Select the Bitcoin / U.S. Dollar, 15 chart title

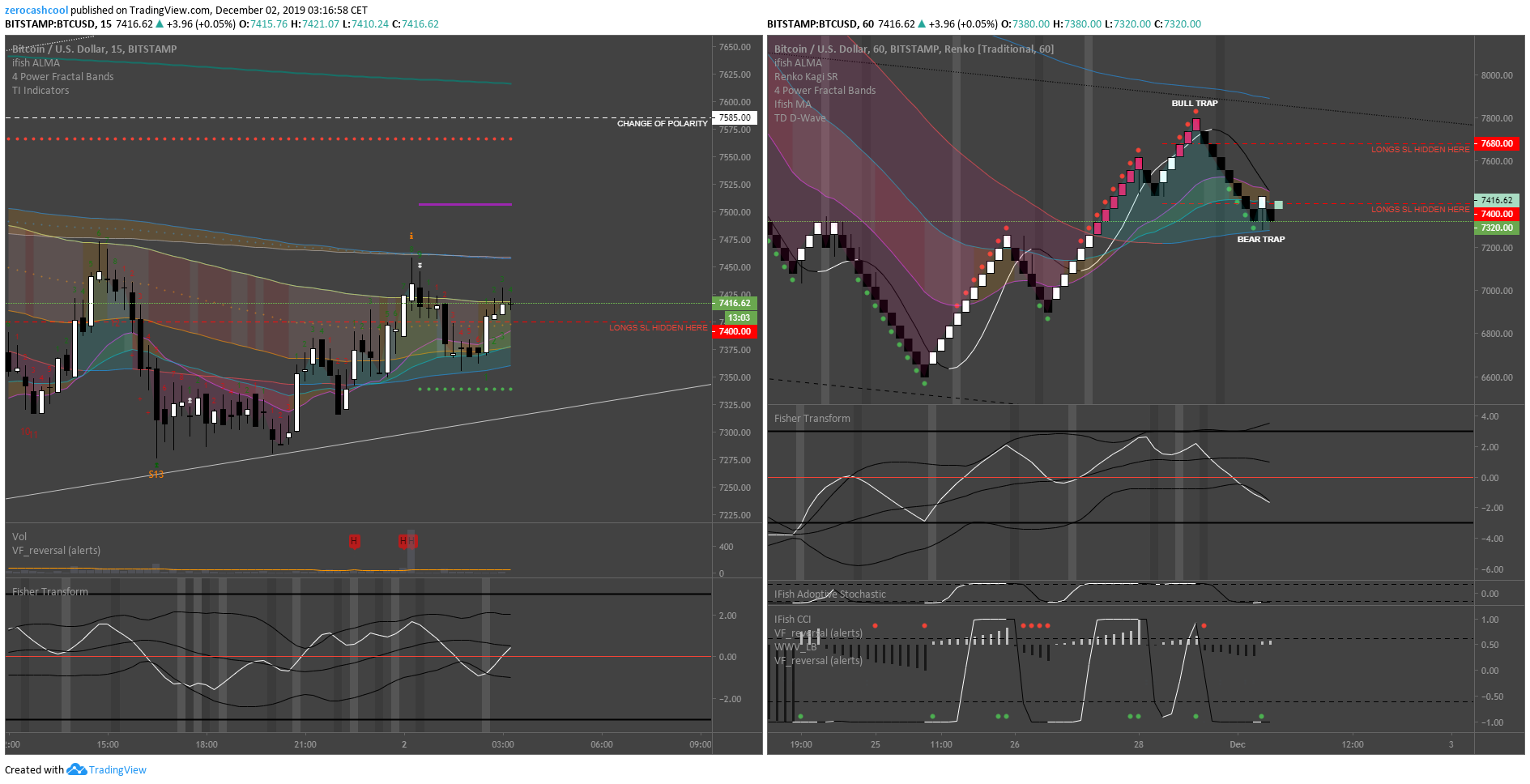click(95, 49)
